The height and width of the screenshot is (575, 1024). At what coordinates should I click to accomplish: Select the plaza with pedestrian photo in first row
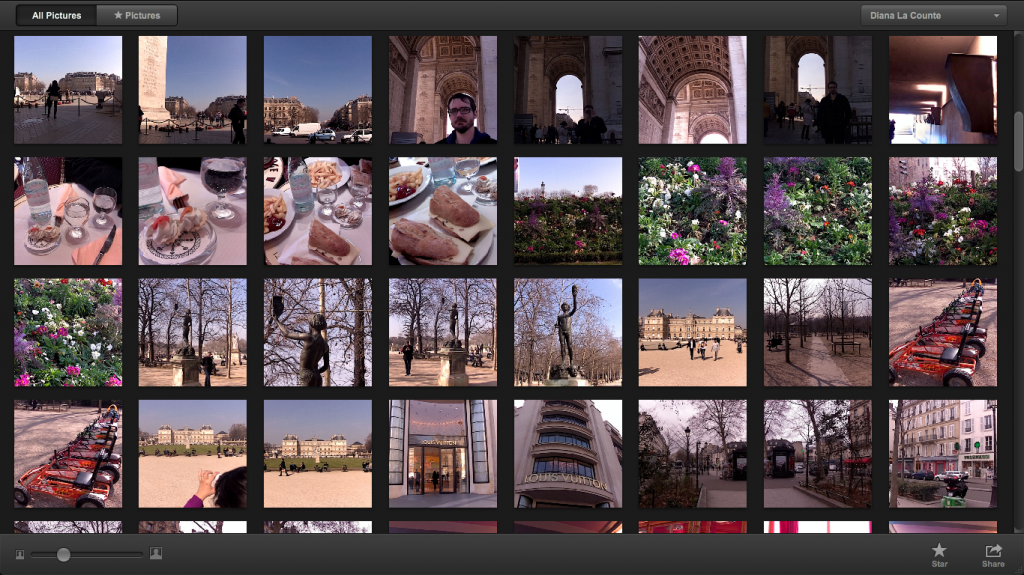[68, 90]
